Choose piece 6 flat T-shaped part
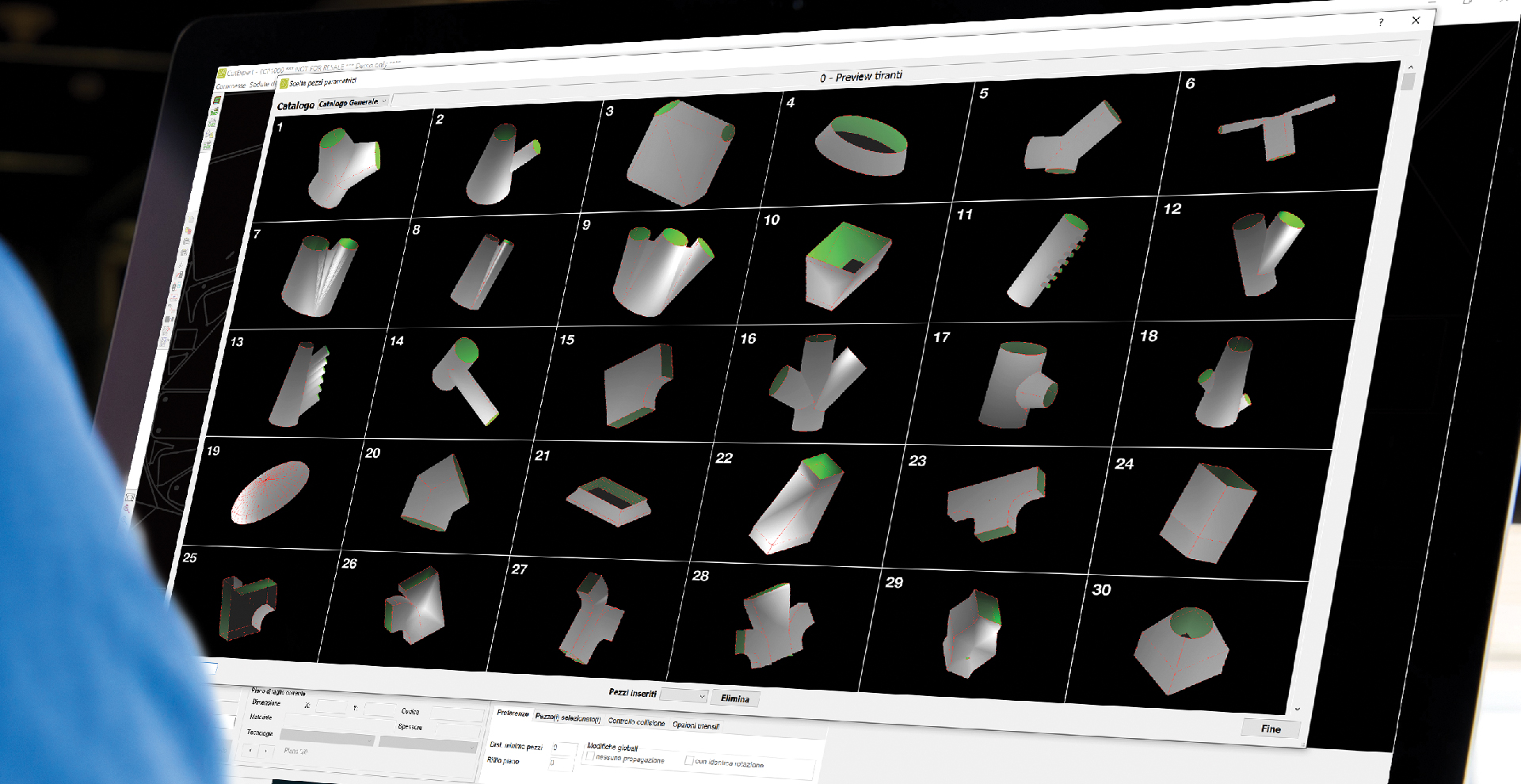The width and height of the screenshot is (1521, 784). pyautogui.click(x=1276, y=127)
